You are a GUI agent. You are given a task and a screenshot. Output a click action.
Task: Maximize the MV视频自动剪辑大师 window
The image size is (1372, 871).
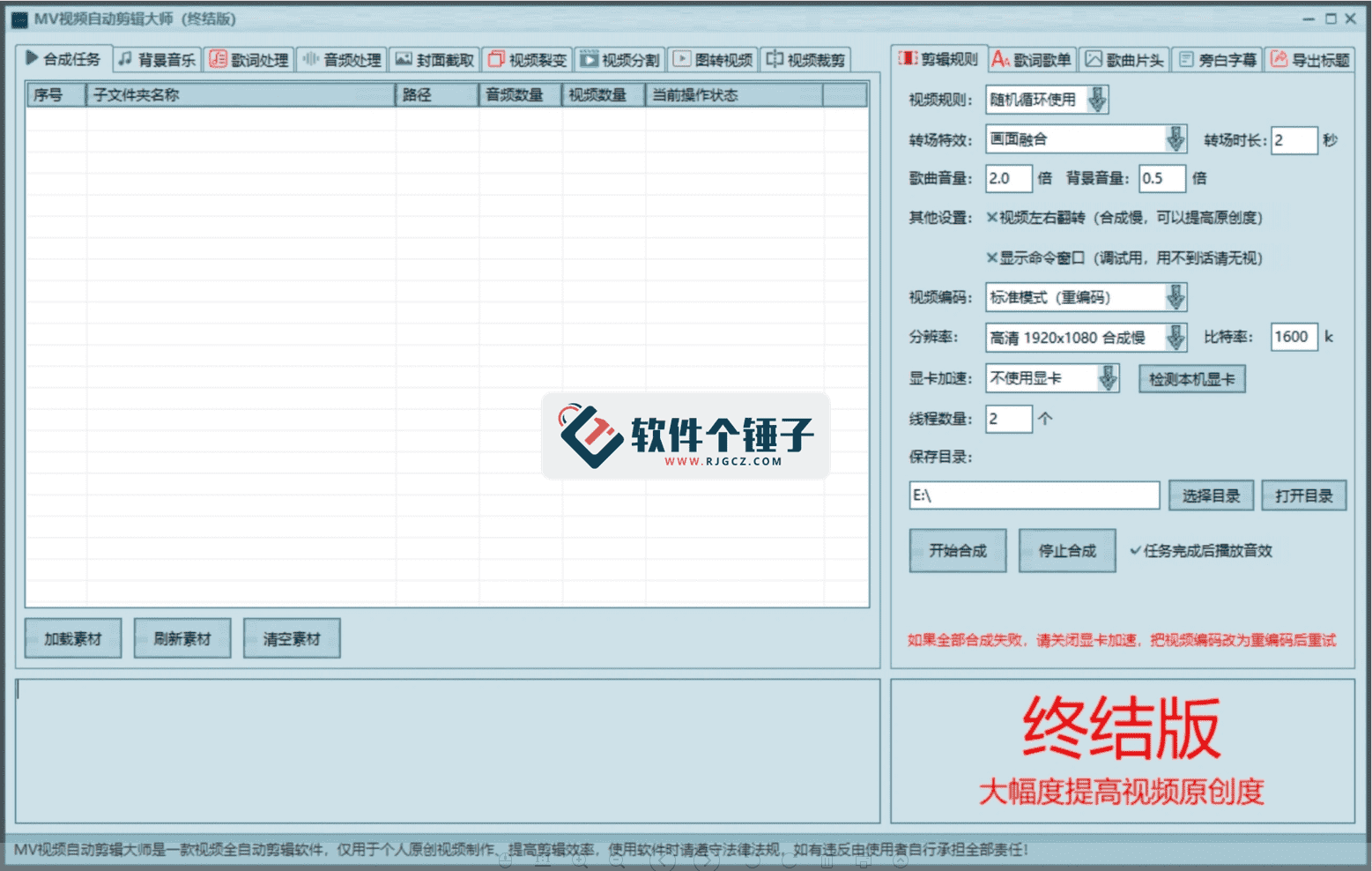(x=1331, y=19)
